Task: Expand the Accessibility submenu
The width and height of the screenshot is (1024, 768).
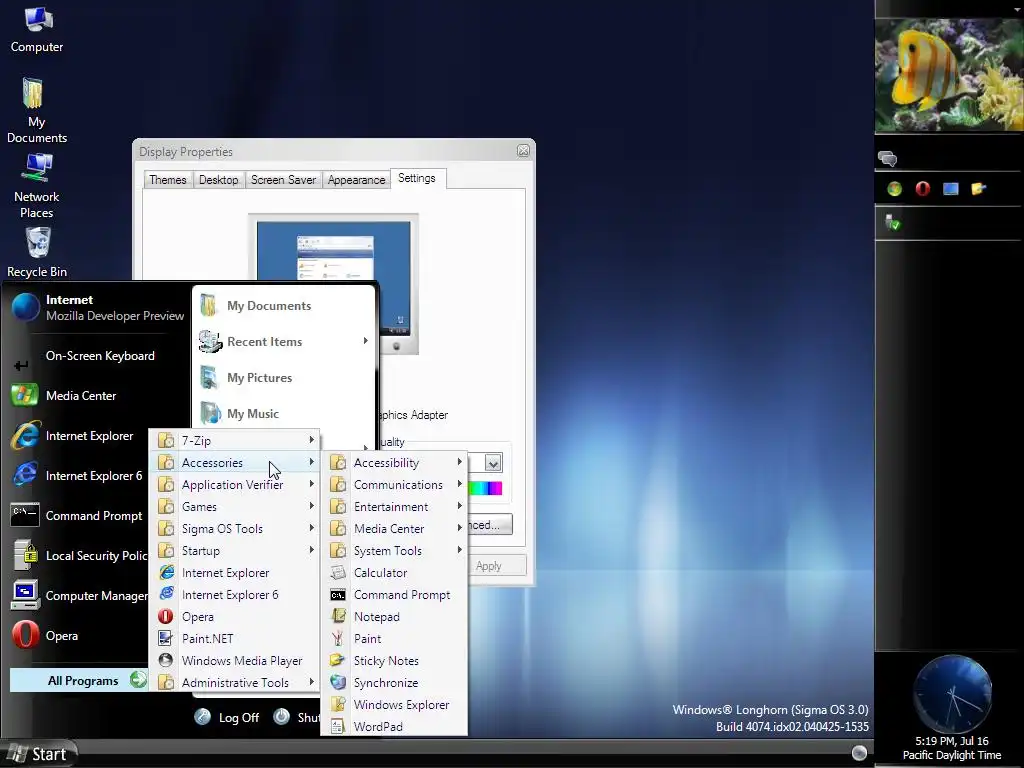Action: coord(394,462)
